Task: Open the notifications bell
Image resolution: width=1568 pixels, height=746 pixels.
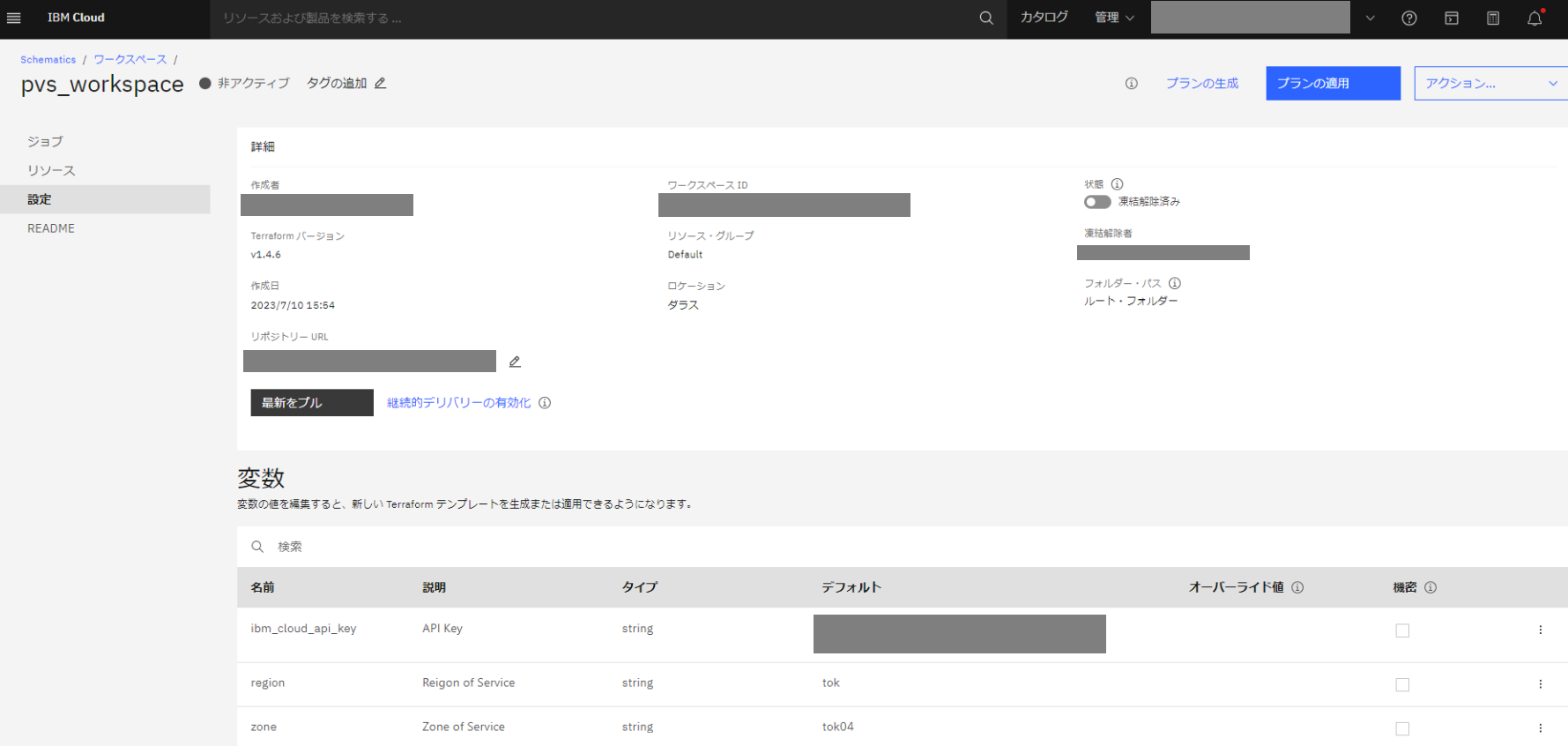Action: (x=1535, y=18)
